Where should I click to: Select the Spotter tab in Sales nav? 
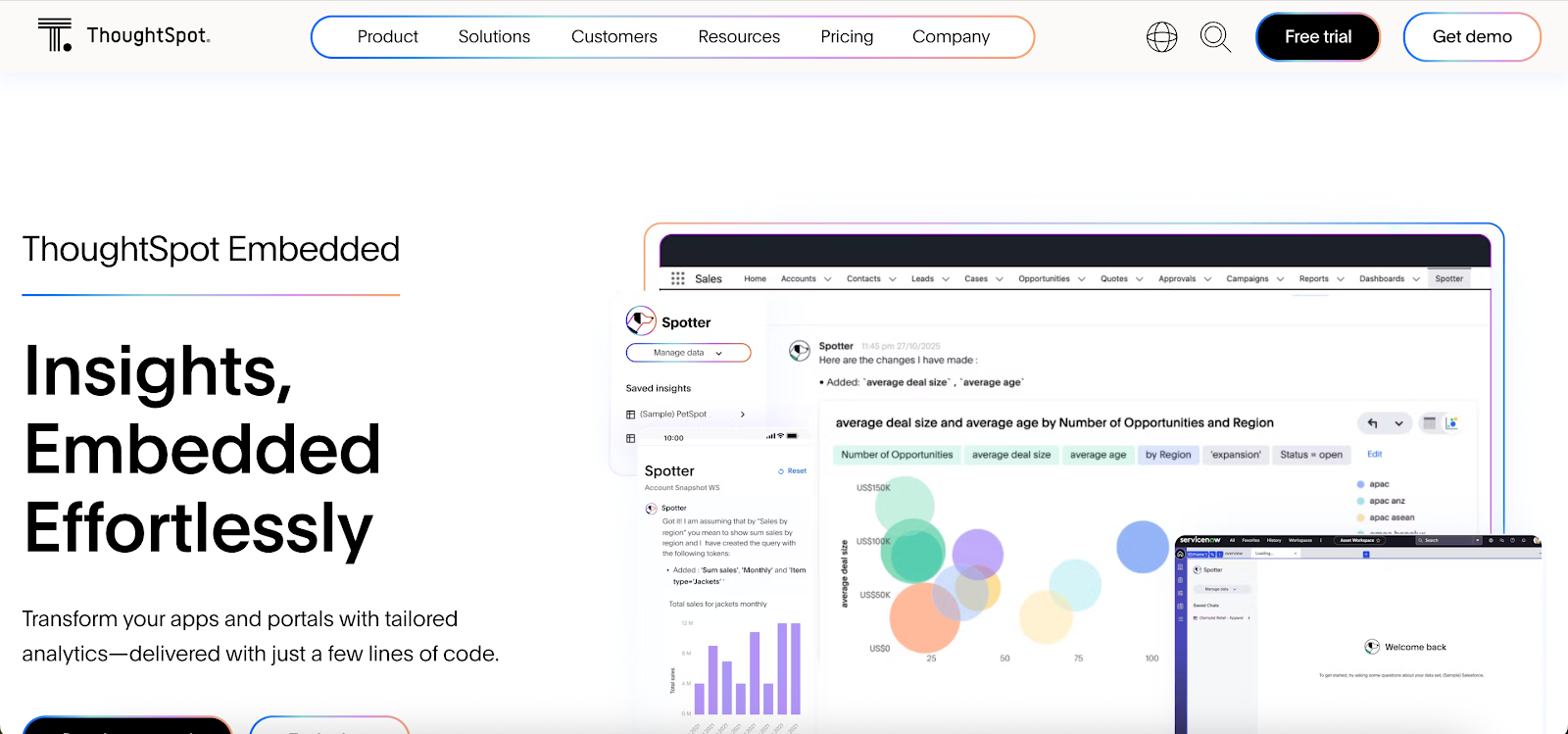(1449, 279)
